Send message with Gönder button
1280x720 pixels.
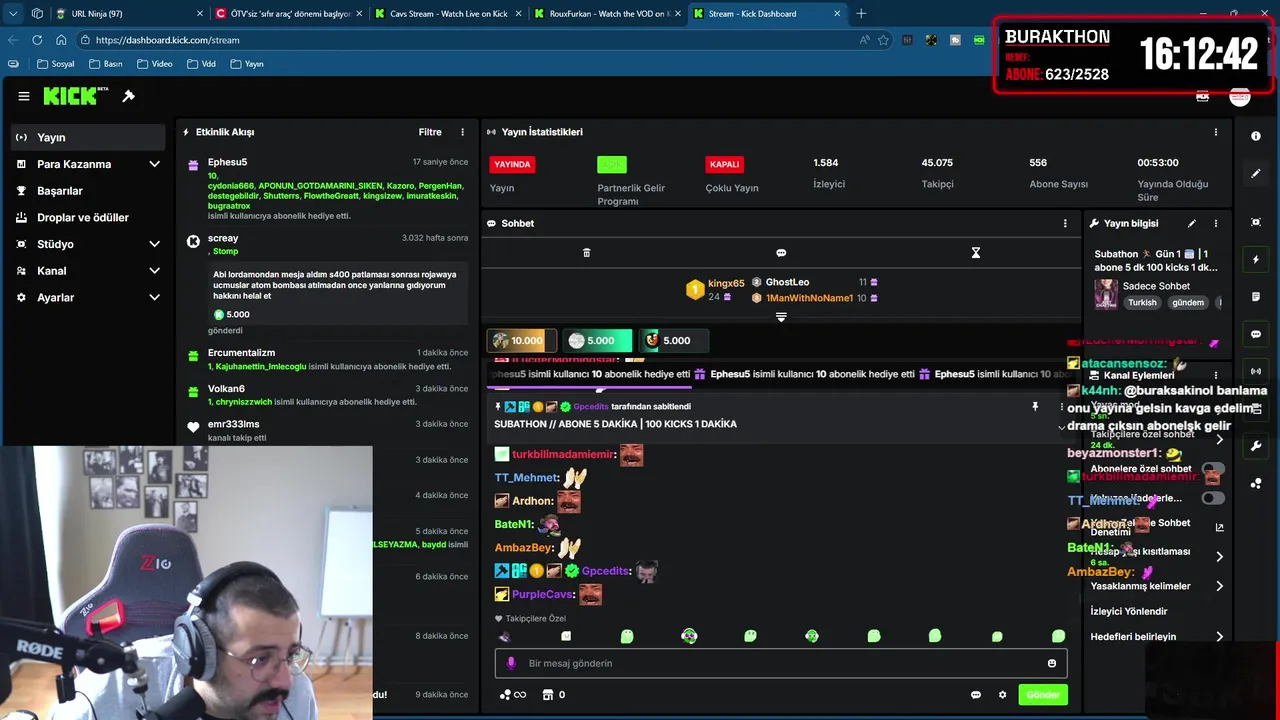tap(1043, 695)
